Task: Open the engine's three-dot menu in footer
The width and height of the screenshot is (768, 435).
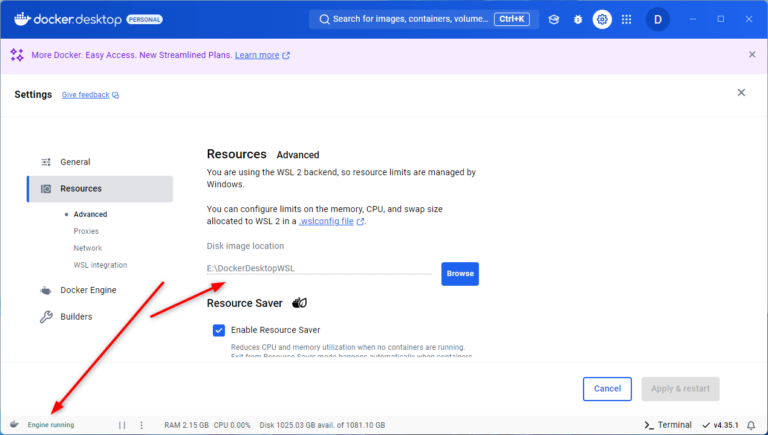Action: [141, 425]
